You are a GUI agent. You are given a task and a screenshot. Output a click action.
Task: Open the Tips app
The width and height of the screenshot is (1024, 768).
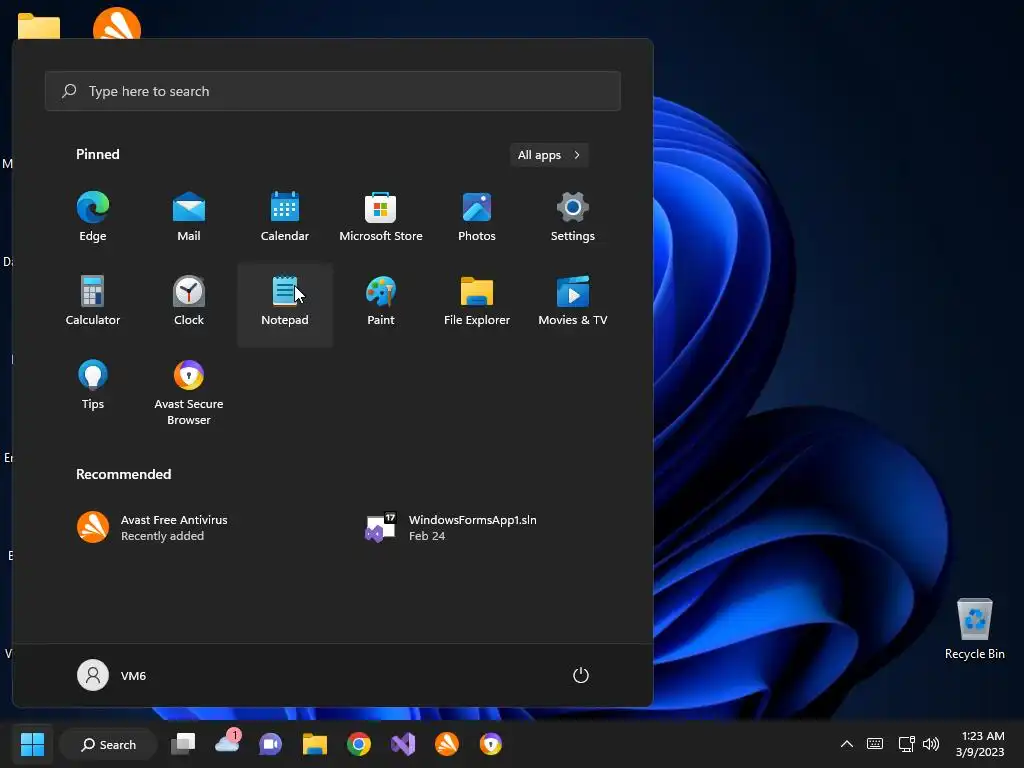[x=93, y=385]
